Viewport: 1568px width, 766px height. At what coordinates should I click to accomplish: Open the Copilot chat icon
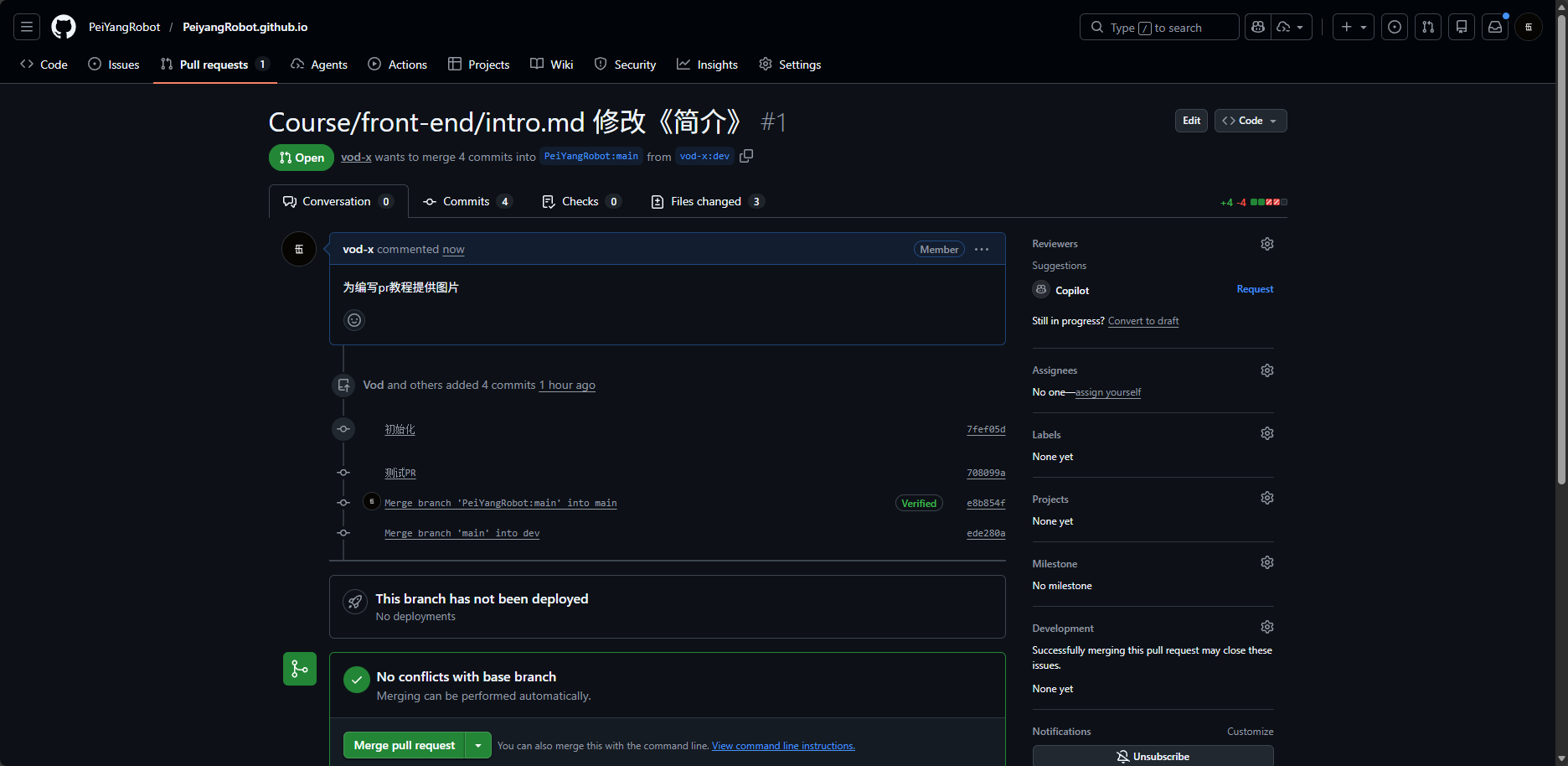(1258, 27)
